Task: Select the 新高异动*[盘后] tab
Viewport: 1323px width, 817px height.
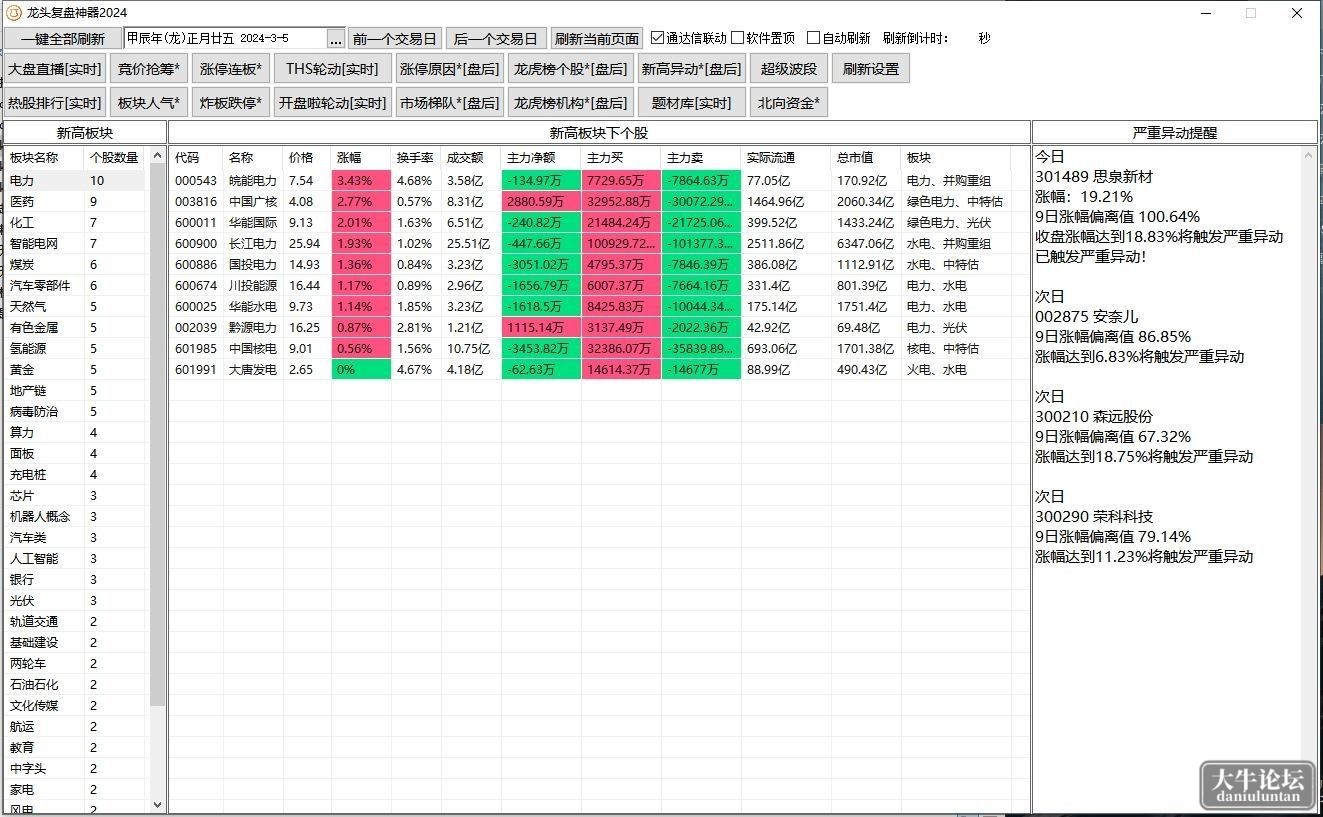Action: 691,69
